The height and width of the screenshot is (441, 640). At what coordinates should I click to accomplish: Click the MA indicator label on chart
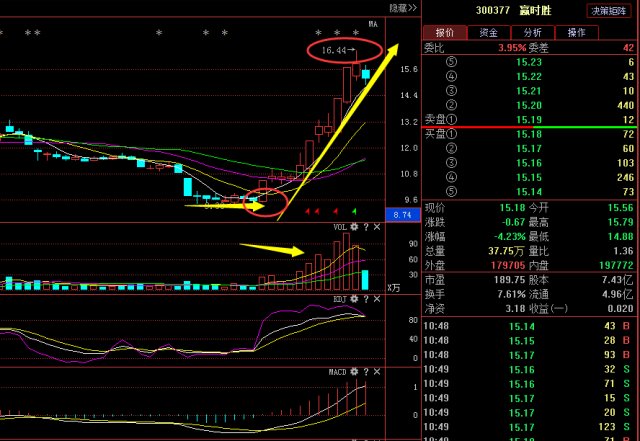pyautogui.click(x=372, y=23)
